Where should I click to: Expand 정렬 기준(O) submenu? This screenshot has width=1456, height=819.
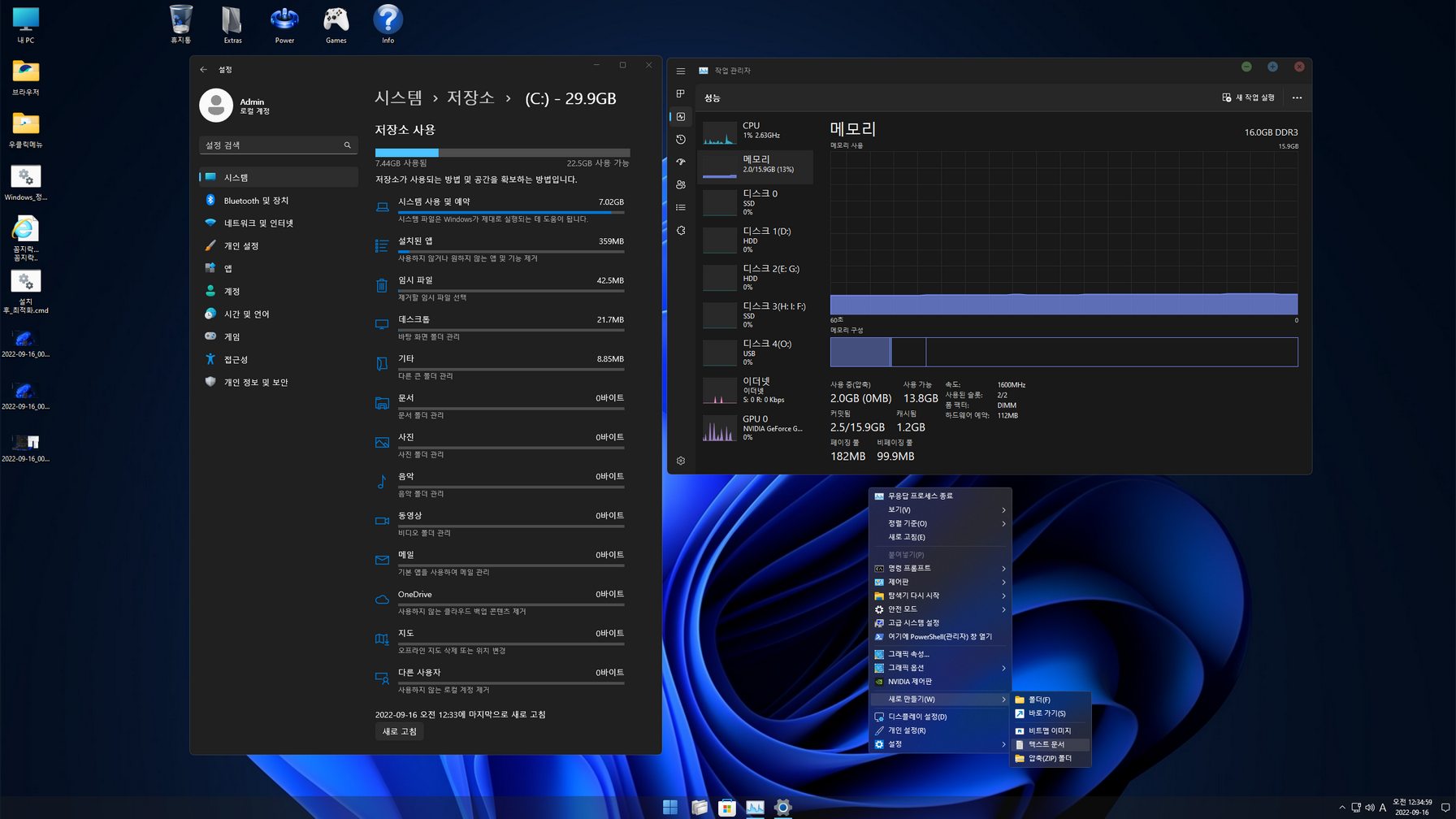(x=940, y=523)
